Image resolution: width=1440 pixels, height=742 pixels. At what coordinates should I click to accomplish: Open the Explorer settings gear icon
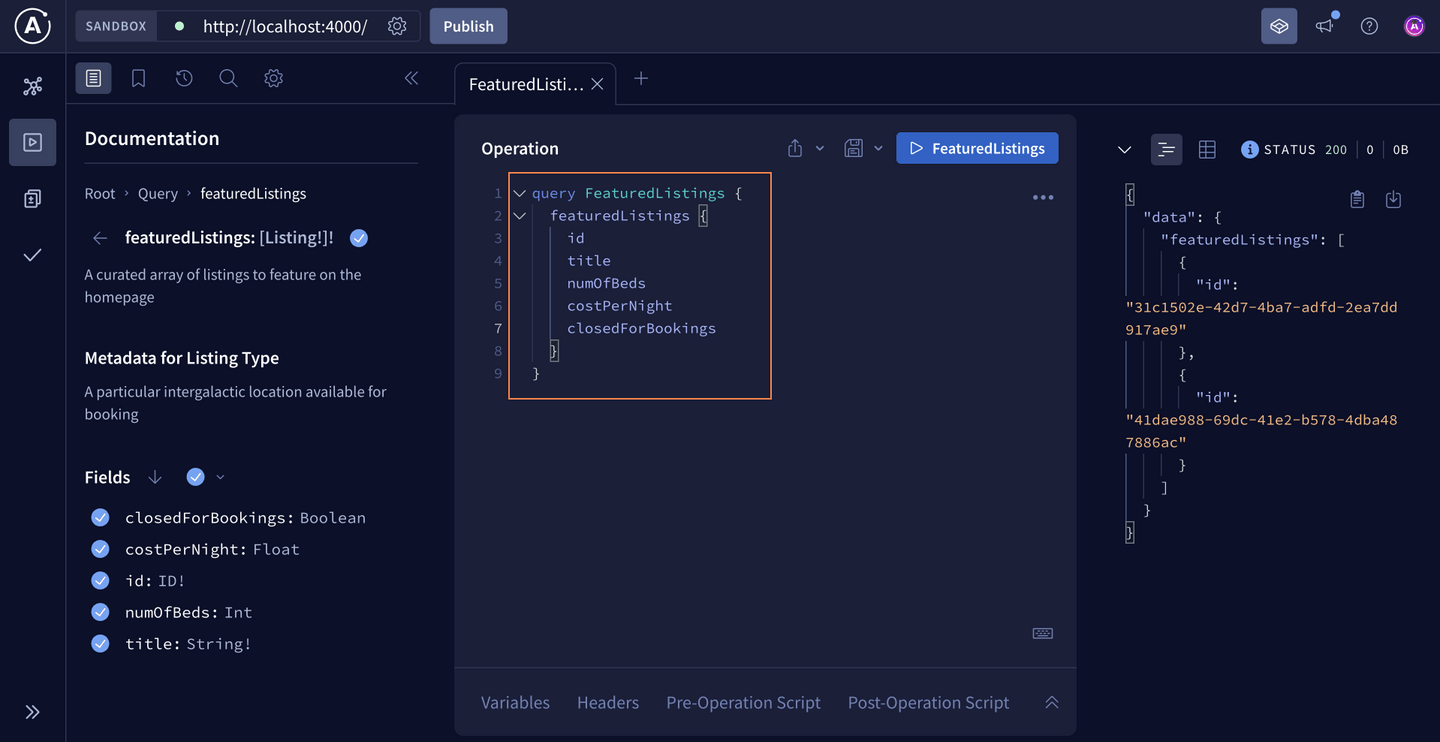(x=273, y=77)
